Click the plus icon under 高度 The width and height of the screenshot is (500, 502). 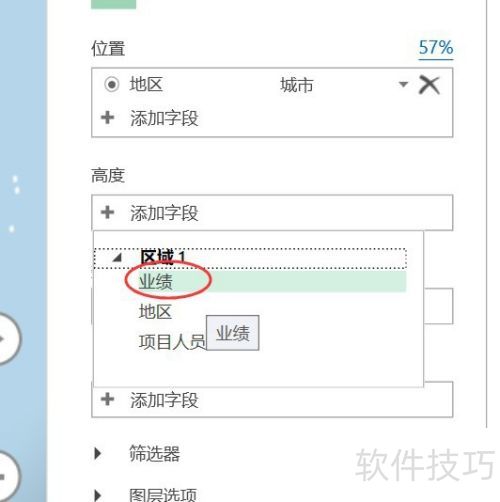tap(107, 212)
